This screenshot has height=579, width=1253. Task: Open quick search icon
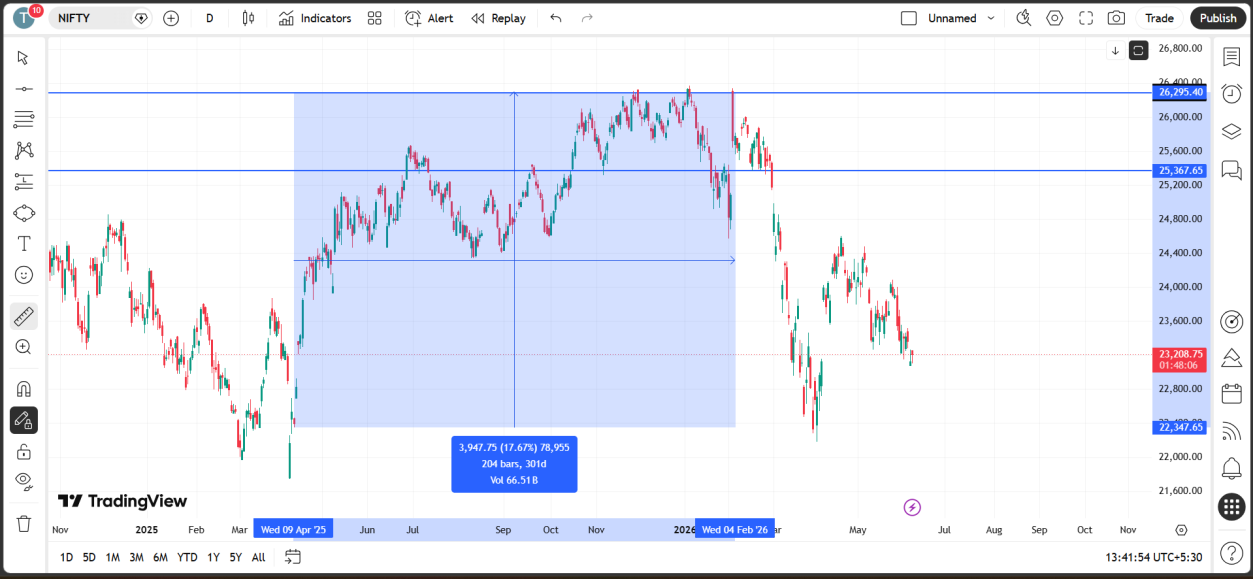(x=1023, y=18)
